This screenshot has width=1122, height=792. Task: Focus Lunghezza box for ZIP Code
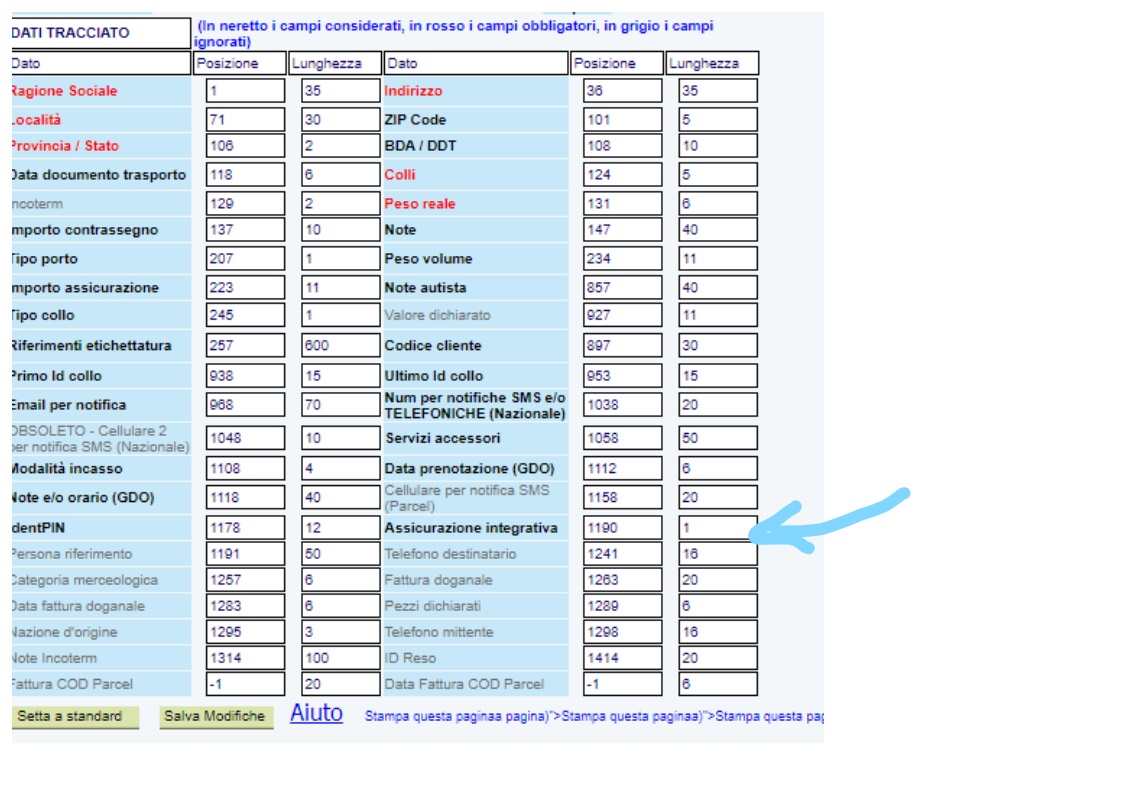tap(718, 119)
